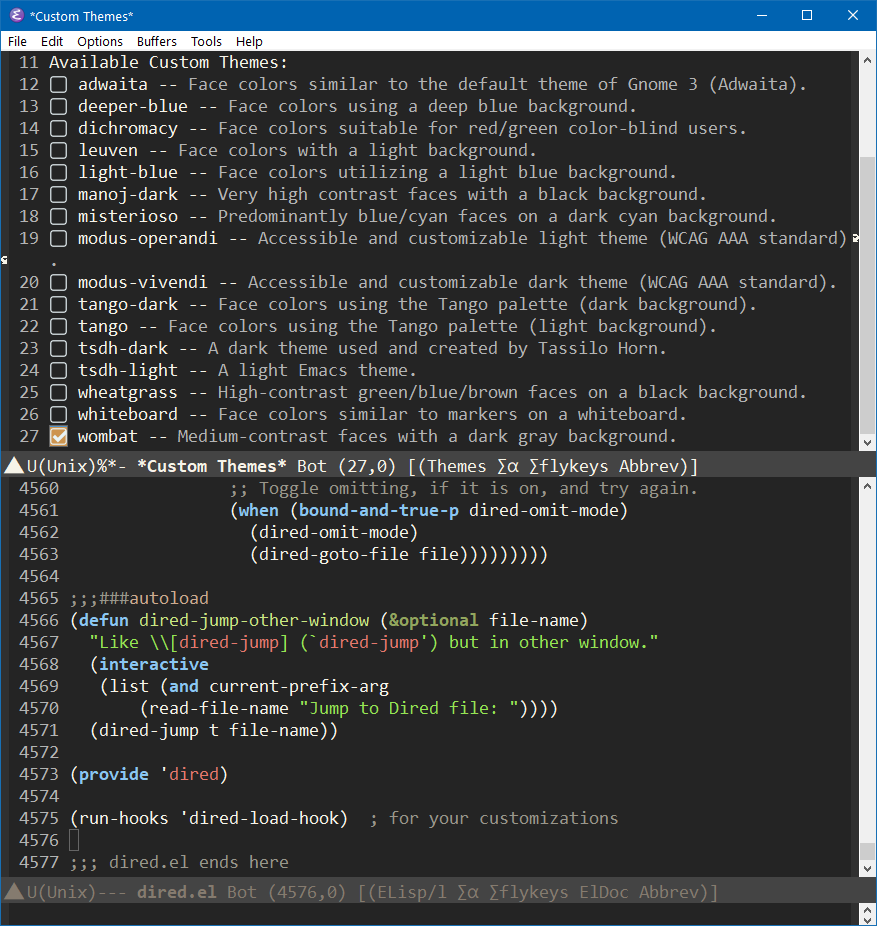The height and width of the screenshot is (926, 877).
Task: Click the 'wombat' theme name text
Action: [108, 436]
